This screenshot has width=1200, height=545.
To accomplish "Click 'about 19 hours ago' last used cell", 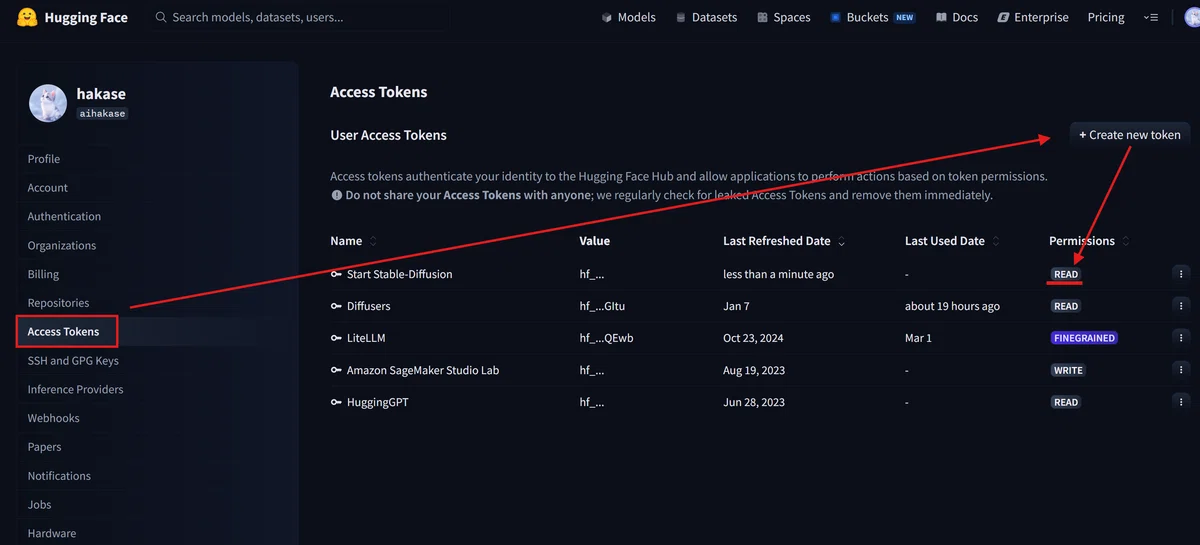I will (x=952, y=306).
